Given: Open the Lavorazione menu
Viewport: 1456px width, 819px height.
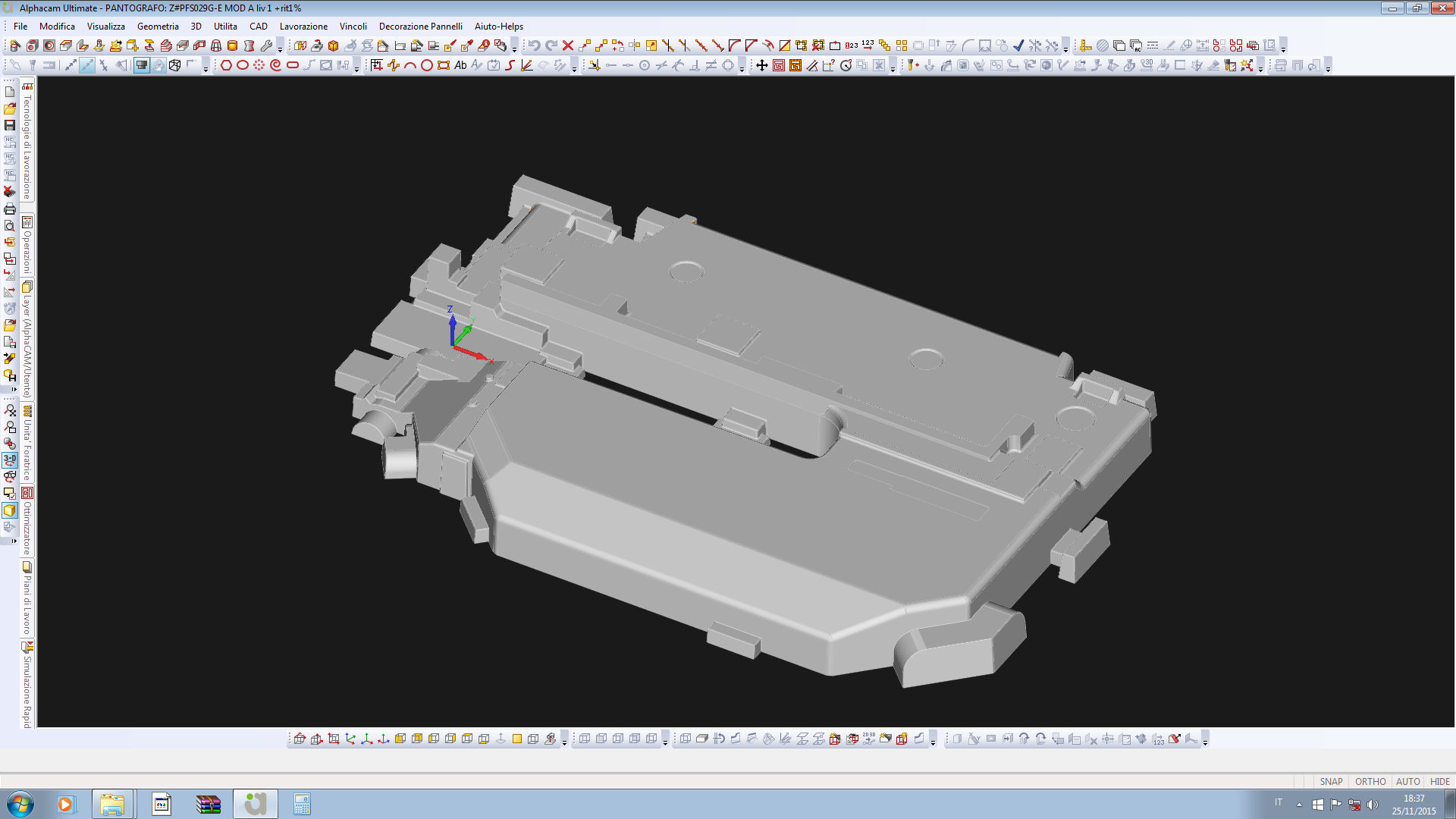Looking at the screenshot, I should (x=303, y=26).
